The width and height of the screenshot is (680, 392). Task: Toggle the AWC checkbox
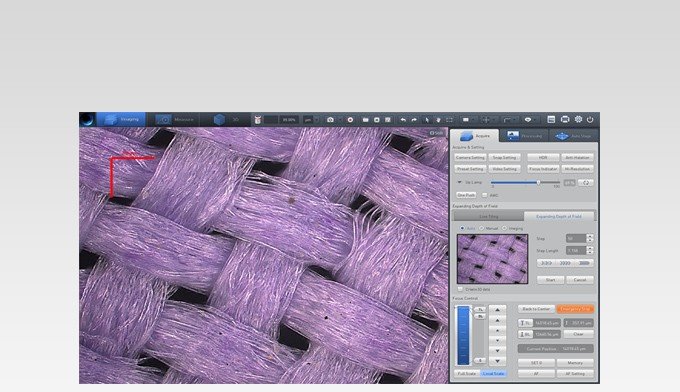(484, 195)
